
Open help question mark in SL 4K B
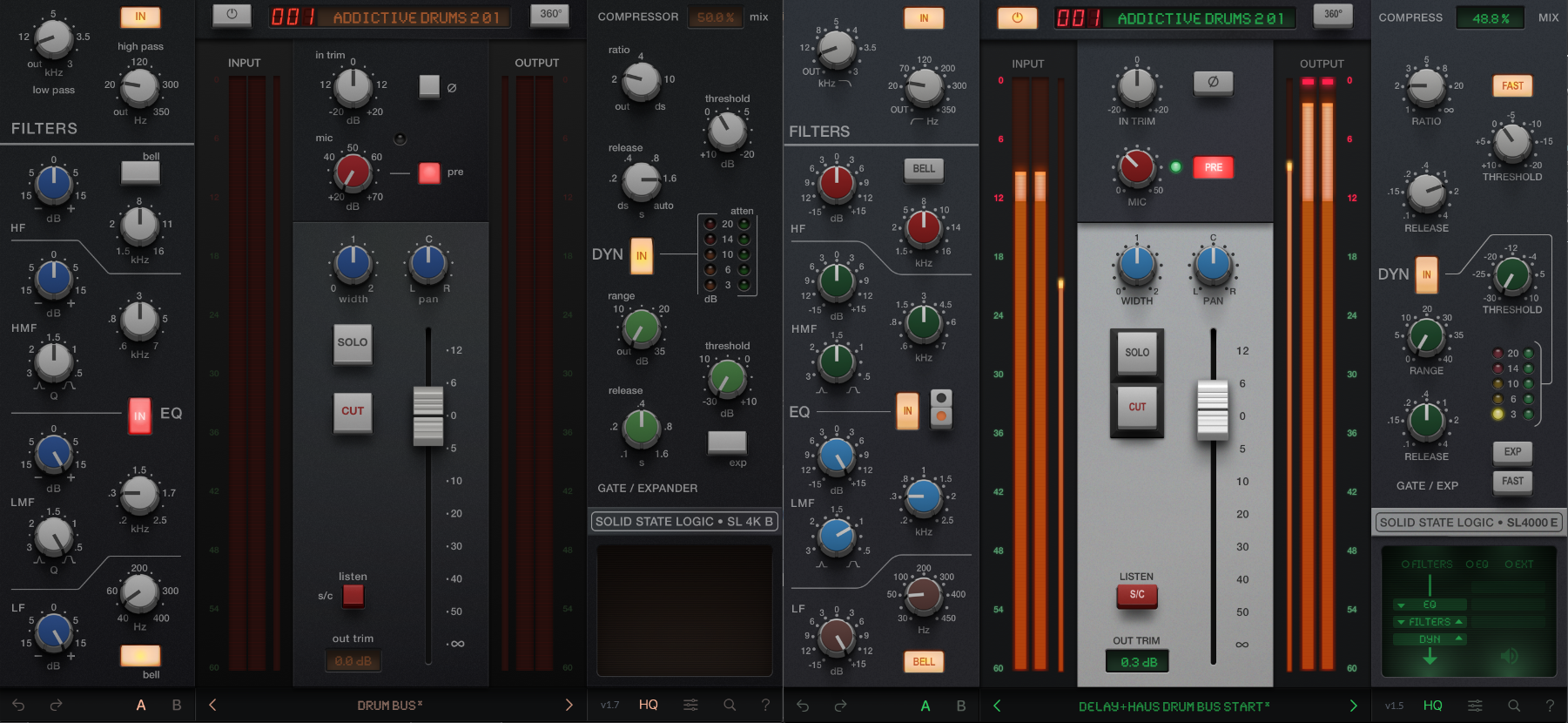click(x=765, y=705)
